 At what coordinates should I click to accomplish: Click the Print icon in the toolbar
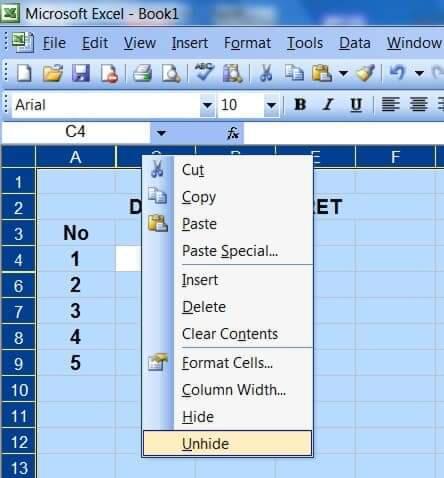[x=142, y=73]
